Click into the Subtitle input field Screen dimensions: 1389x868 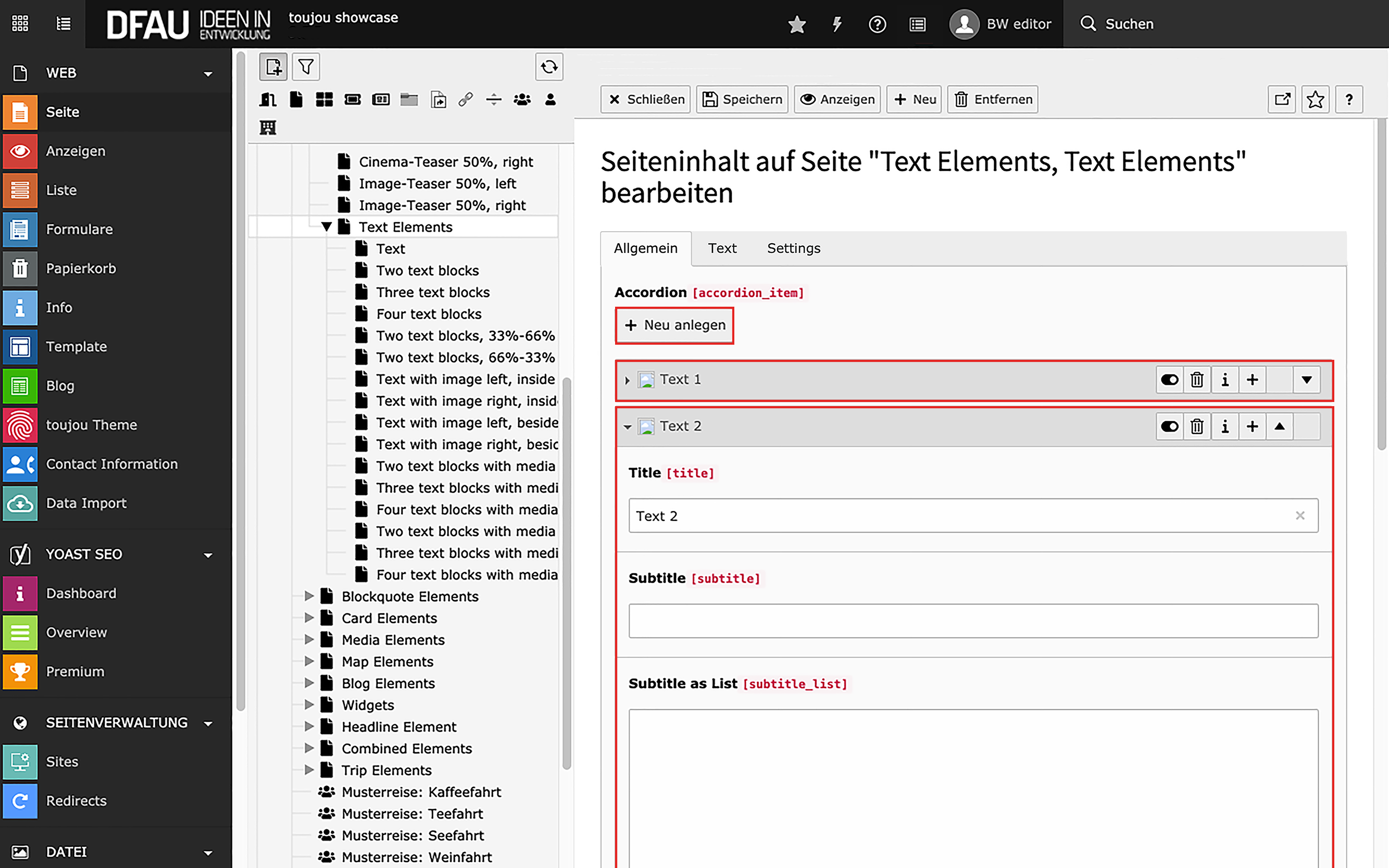(x=973, y=621)
